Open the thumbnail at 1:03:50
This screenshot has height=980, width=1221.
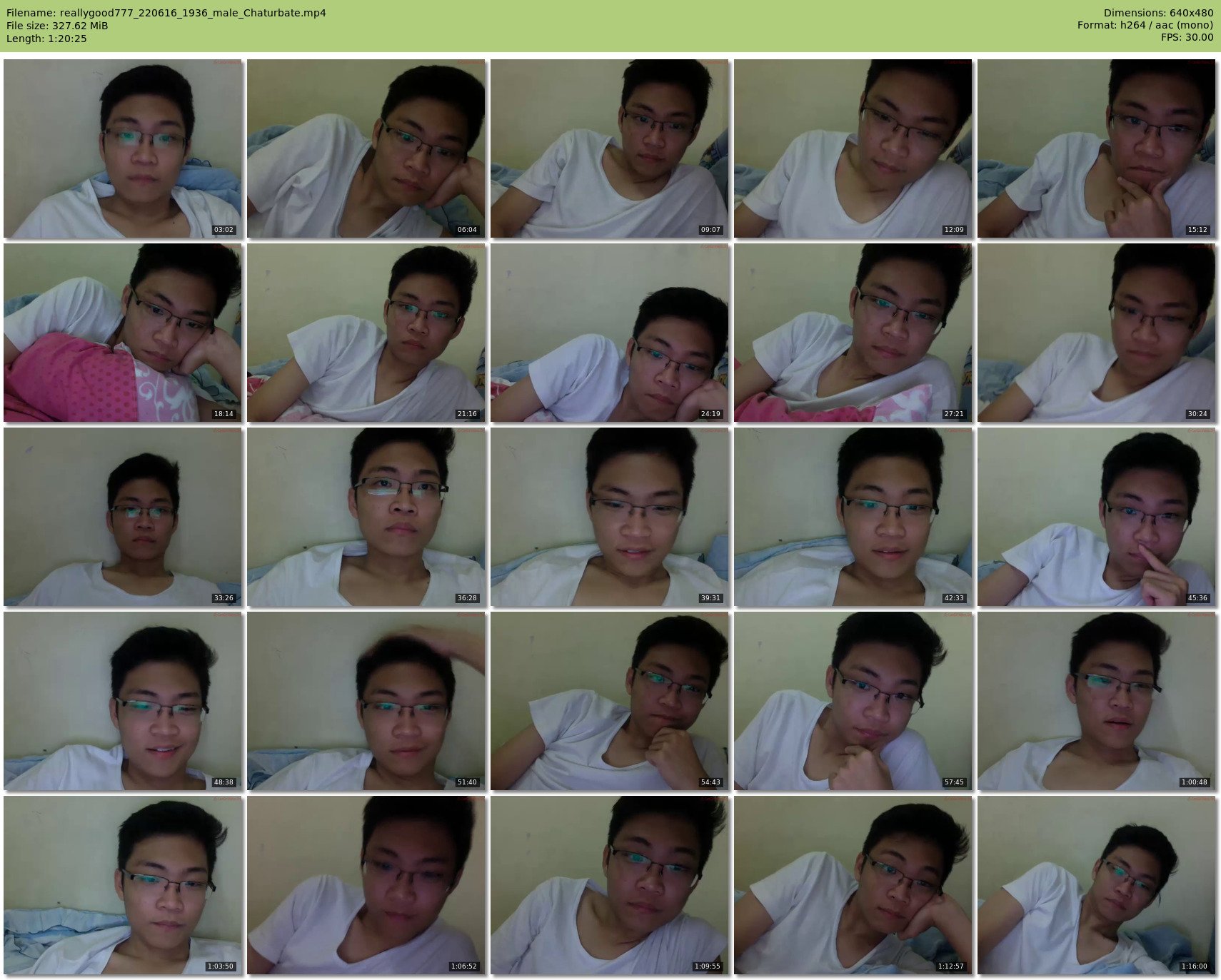tap(122, 885)
